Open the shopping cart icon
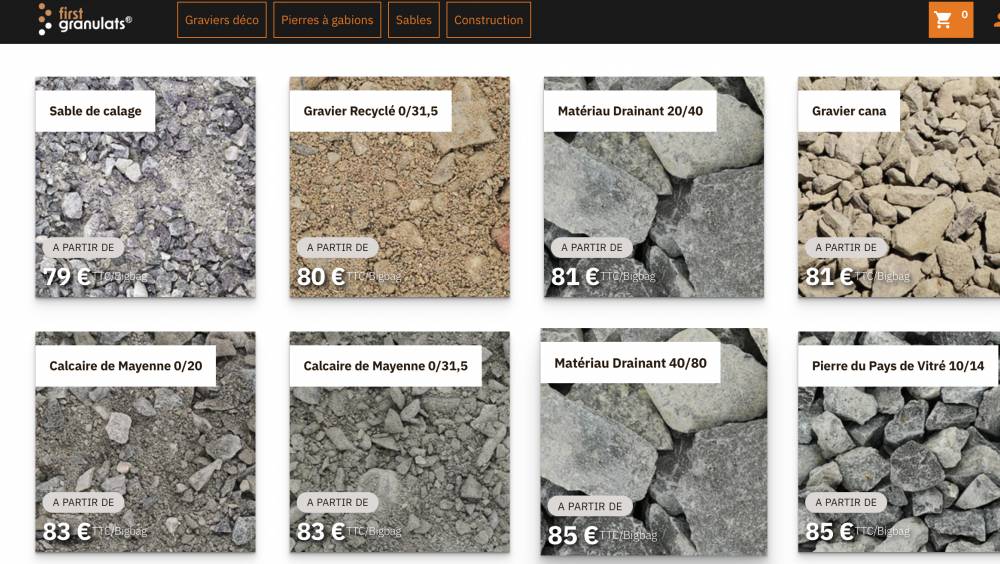This screenshot has width=1000, height=564. pyautogui.click(x=950, y=20)
